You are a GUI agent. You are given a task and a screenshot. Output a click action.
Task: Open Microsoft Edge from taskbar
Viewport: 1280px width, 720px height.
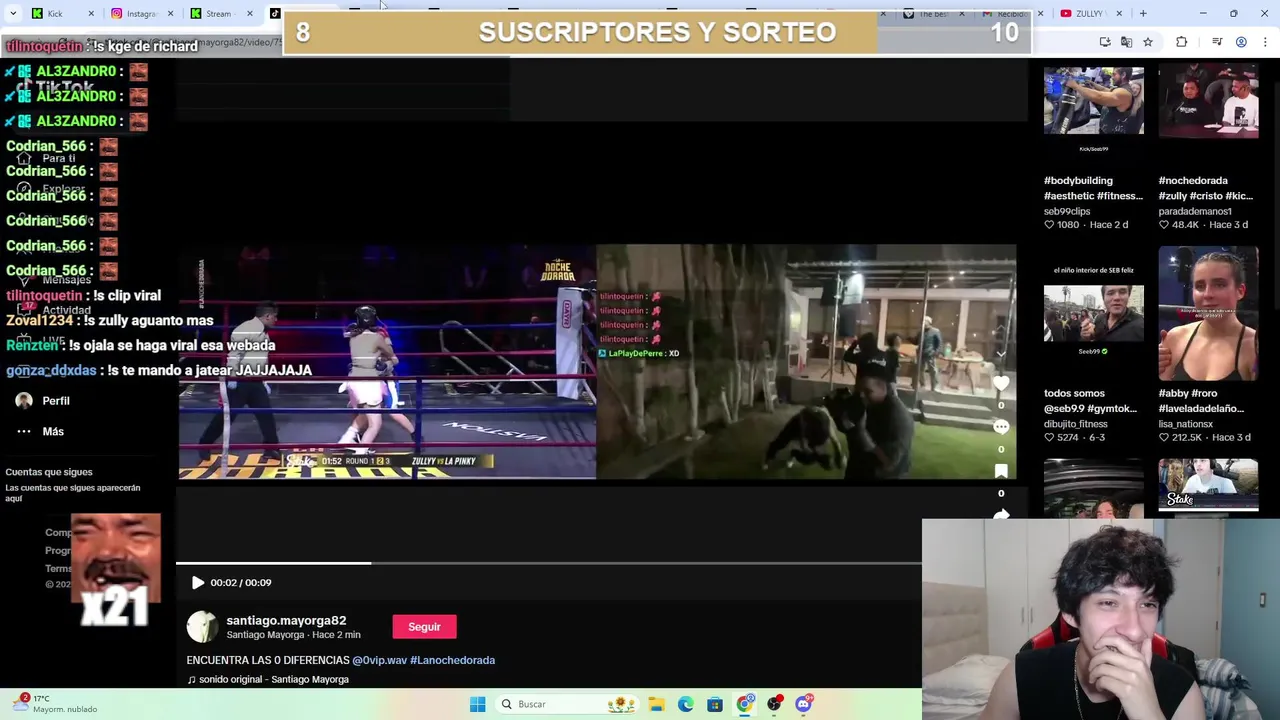[x=686, y=704]
